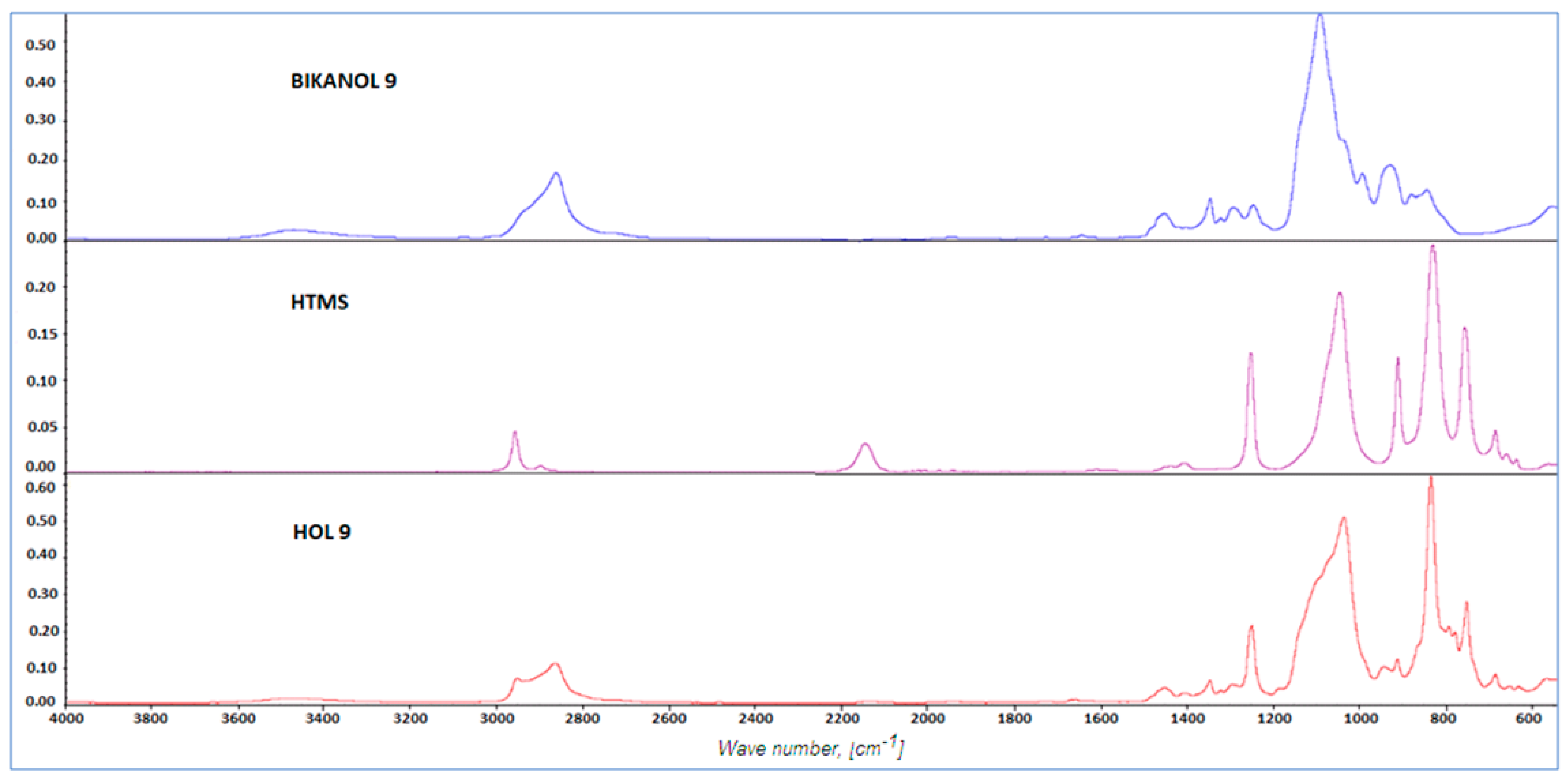The width and height of the screenshot is (1568, 781).
Task: Click the 1600 tick label on x-axis
Action: pos(1101,719)
